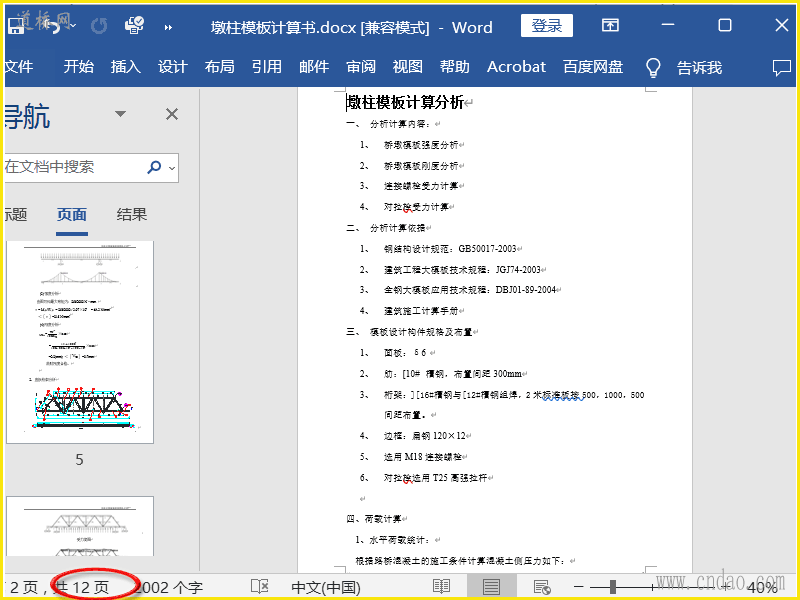
Task: Click the print preview icon in title bar
Action: coord(134,26)
